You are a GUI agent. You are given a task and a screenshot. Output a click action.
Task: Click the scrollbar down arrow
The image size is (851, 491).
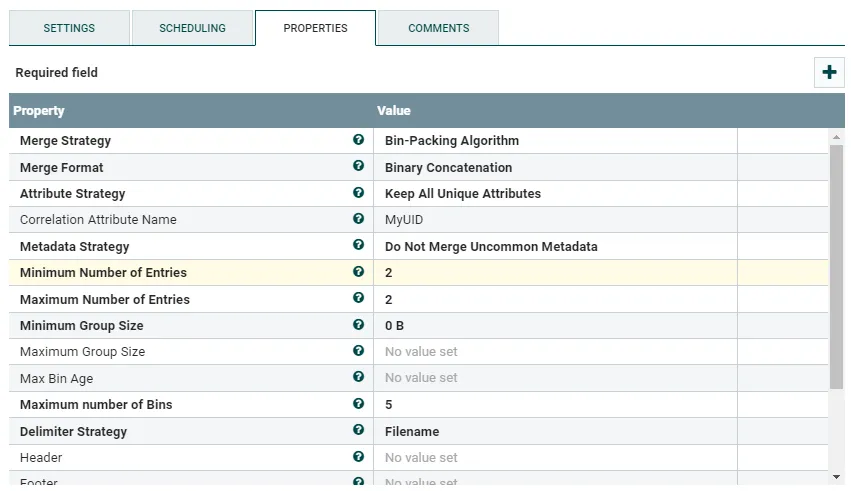[836, 478]
